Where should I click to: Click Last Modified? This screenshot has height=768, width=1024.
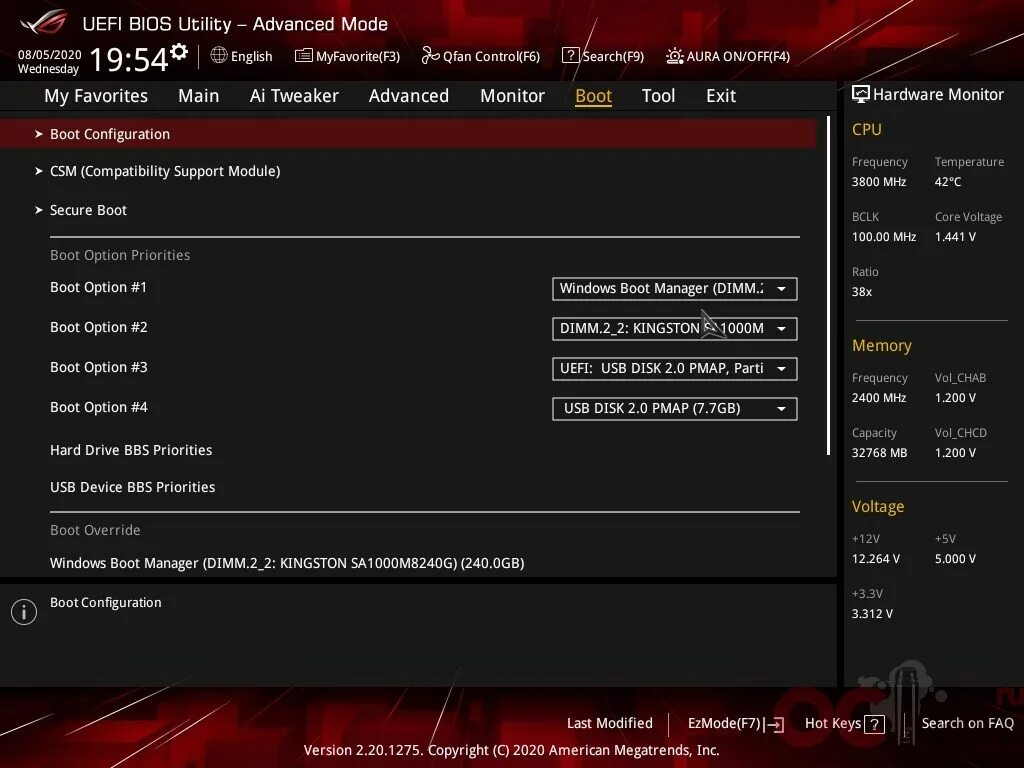tap(609, 723)
